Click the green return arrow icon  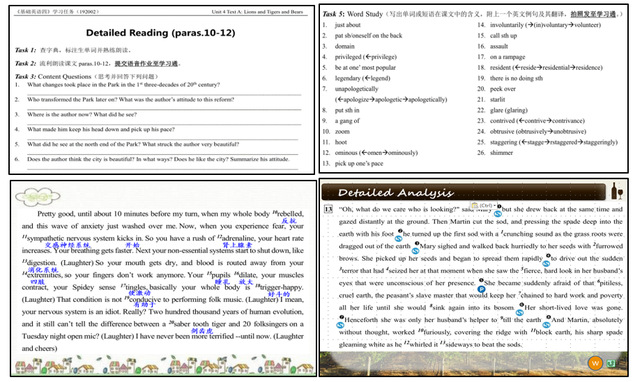tap(611, 363)
